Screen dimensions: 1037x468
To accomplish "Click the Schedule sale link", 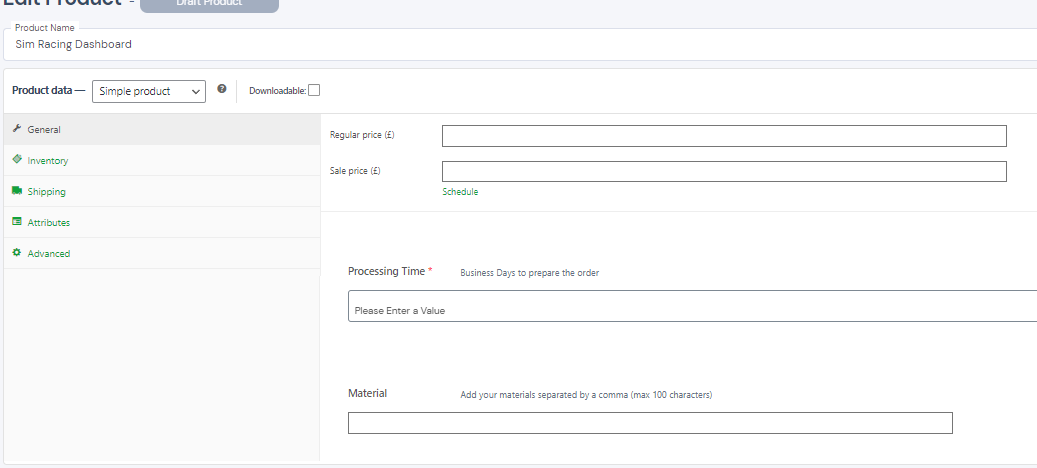I will tap(460, 192).
